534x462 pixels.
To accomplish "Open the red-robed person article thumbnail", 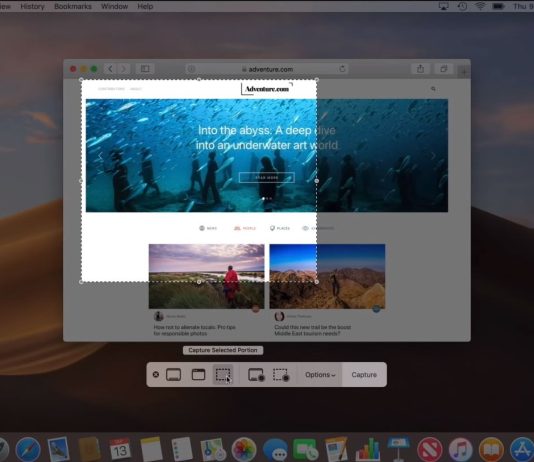I will point(206,276).
